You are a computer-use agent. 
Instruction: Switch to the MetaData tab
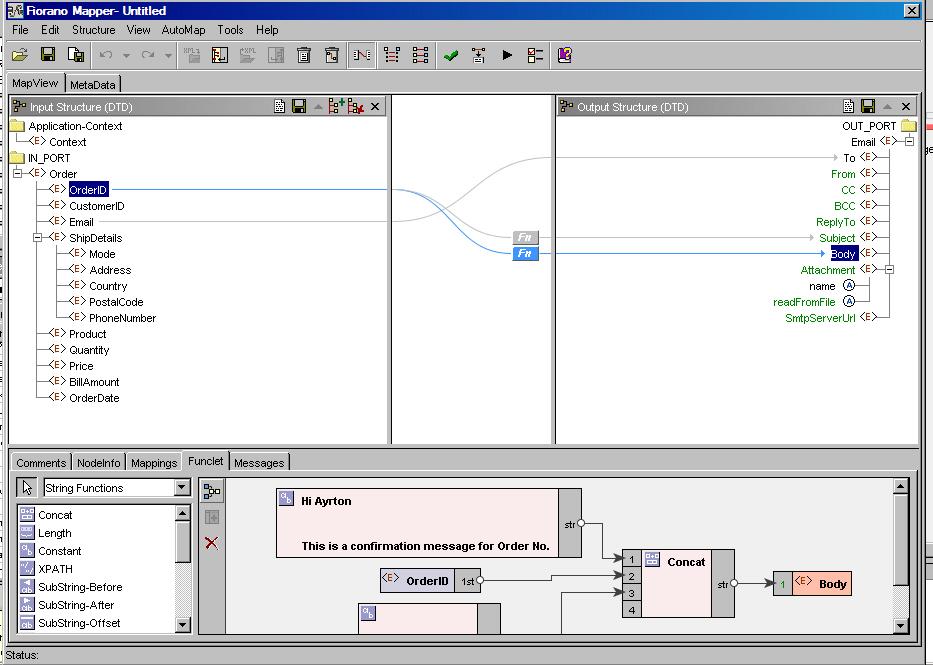pos(93,84)
